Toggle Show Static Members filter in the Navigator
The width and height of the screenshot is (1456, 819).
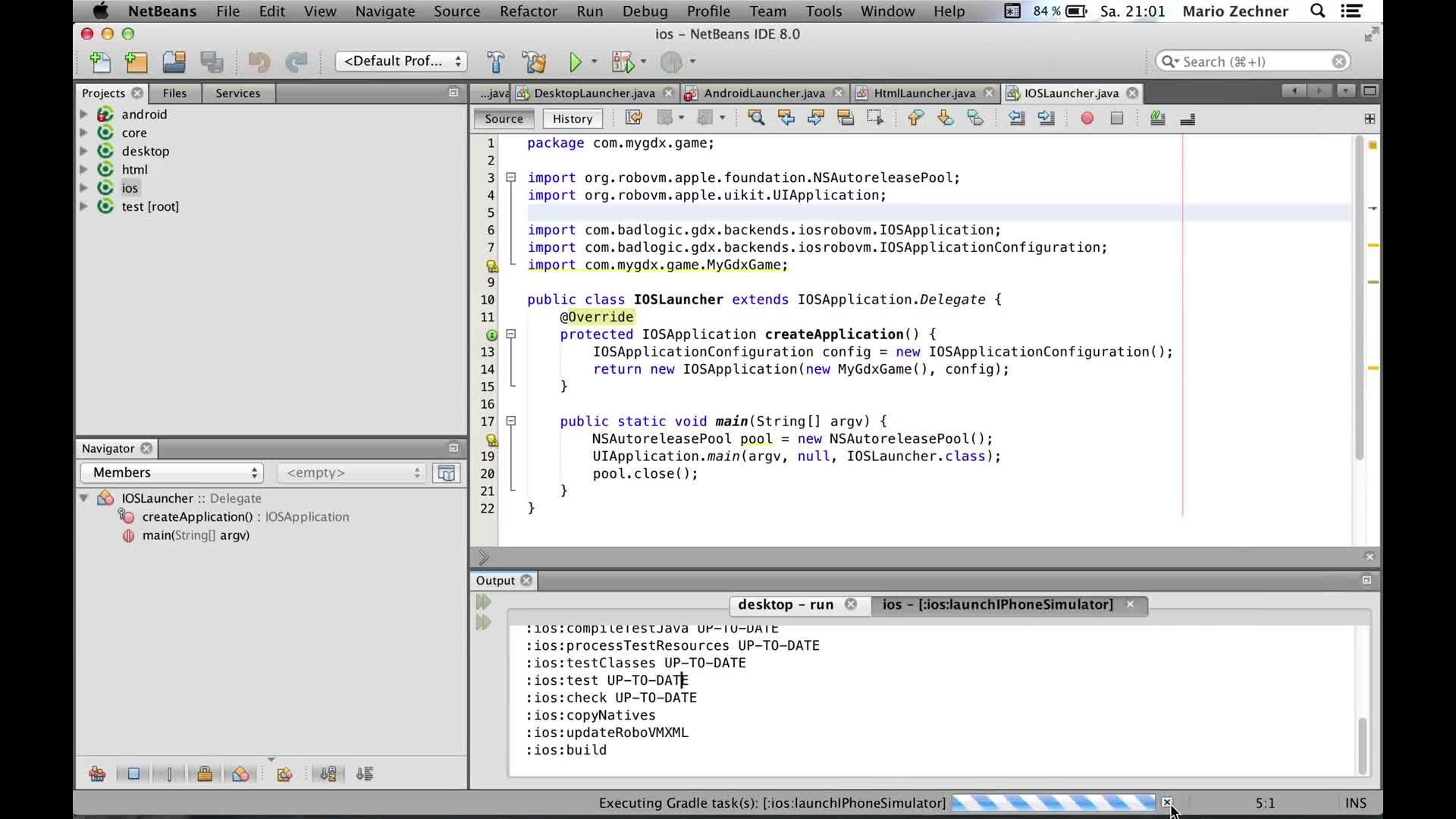(x=169, y=774)
